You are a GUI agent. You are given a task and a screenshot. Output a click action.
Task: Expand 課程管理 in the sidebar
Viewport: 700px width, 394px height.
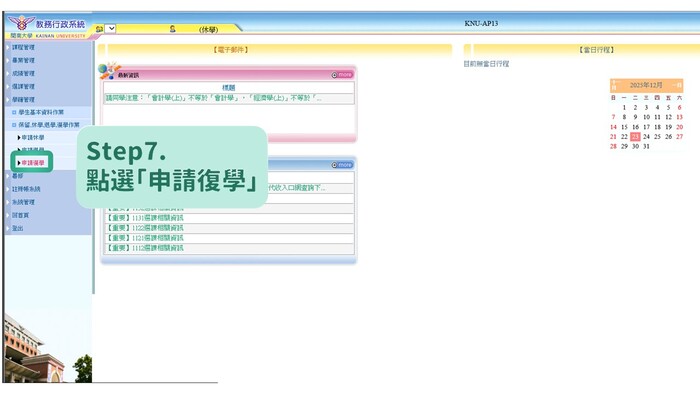(23, 47)
